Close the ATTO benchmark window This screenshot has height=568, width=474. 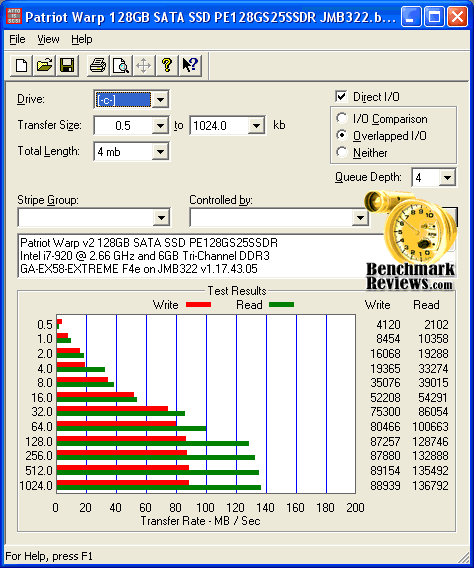point(457,17)
